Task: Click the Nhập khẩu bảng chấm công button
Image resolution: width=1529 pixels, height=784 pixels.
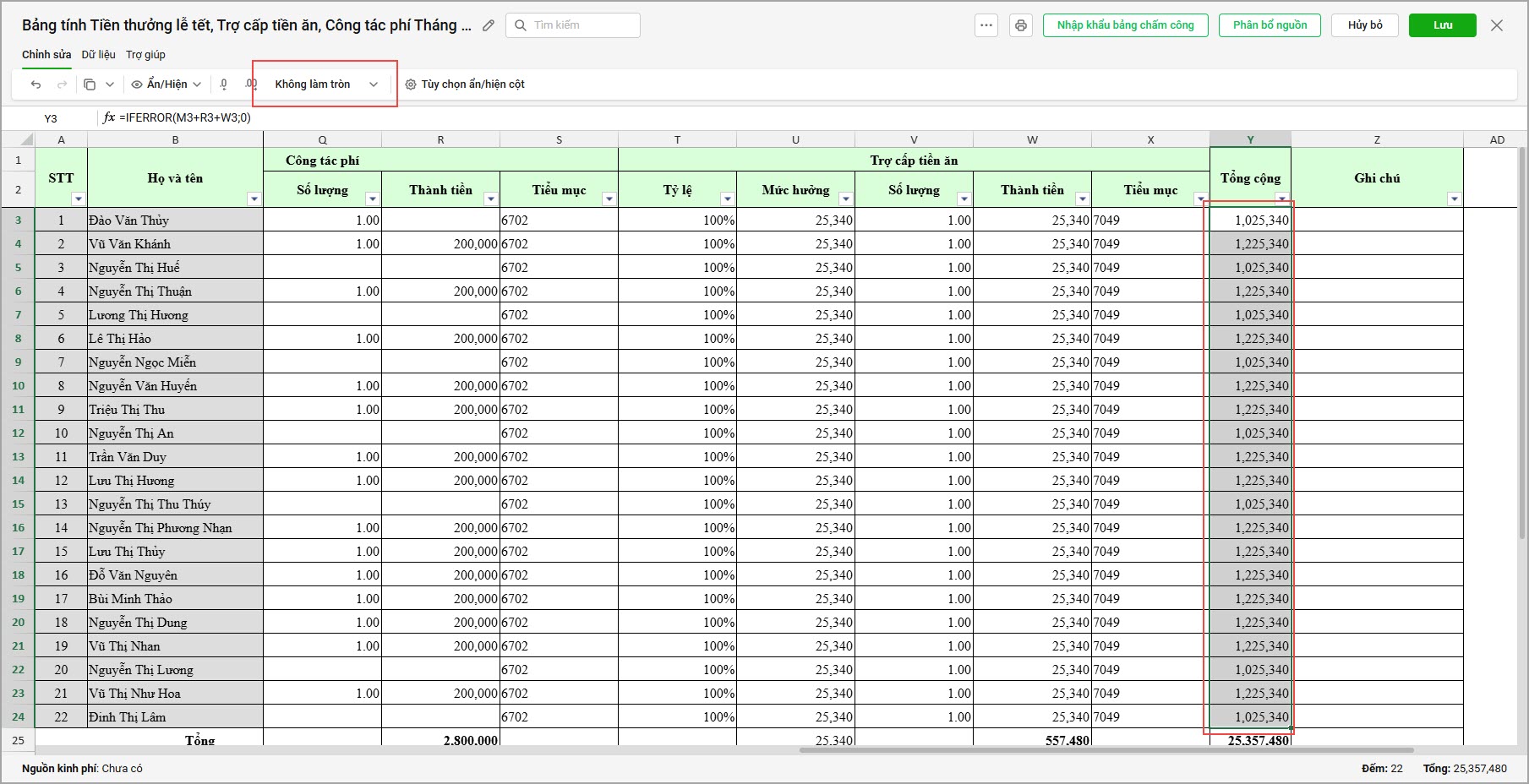Action: point(1126,25)
